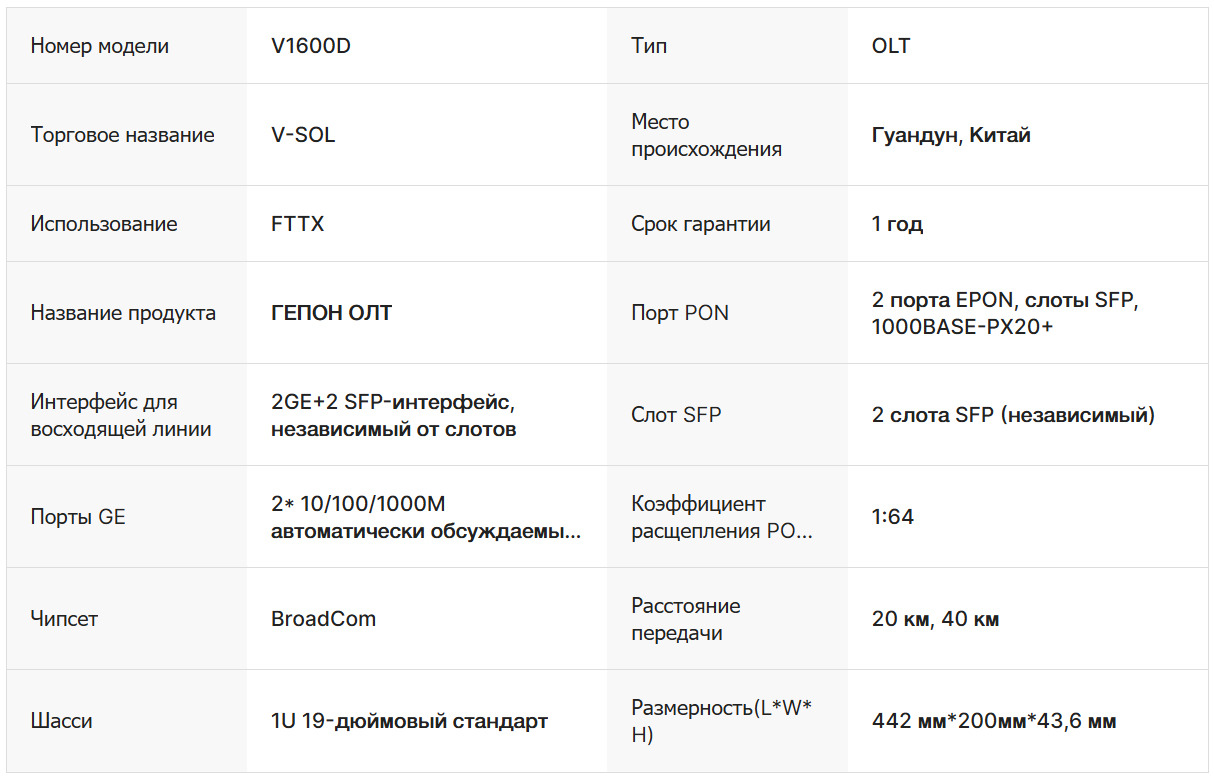Select the 1:64 split ratio value
The height and width of the screenshot is (779, 1214).
coord(892,517)
